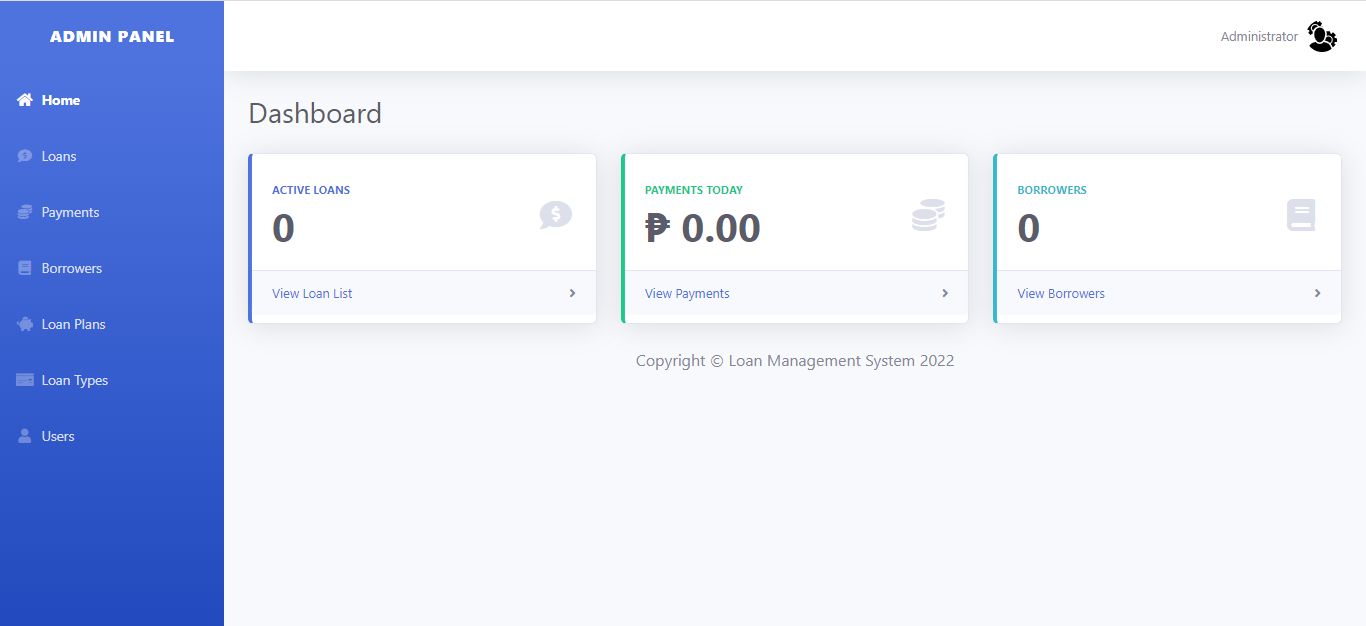1366x626 pixels.
Task: Click the Administrator avatar icon
Action: (1321, 37)
